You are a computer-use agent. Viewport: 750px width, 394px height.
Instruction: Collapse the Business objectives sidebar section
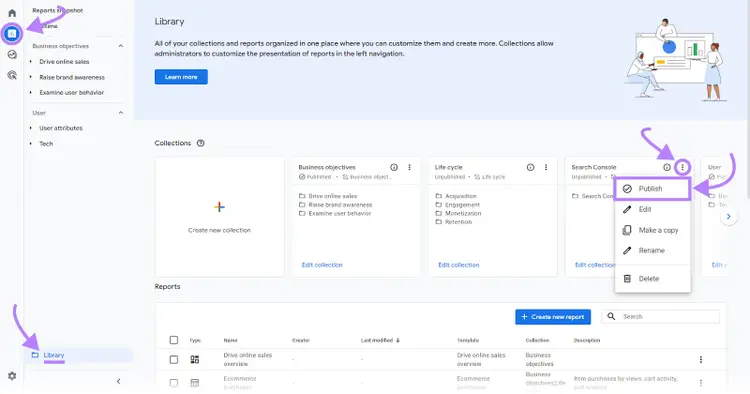click(x=121, y=46)
